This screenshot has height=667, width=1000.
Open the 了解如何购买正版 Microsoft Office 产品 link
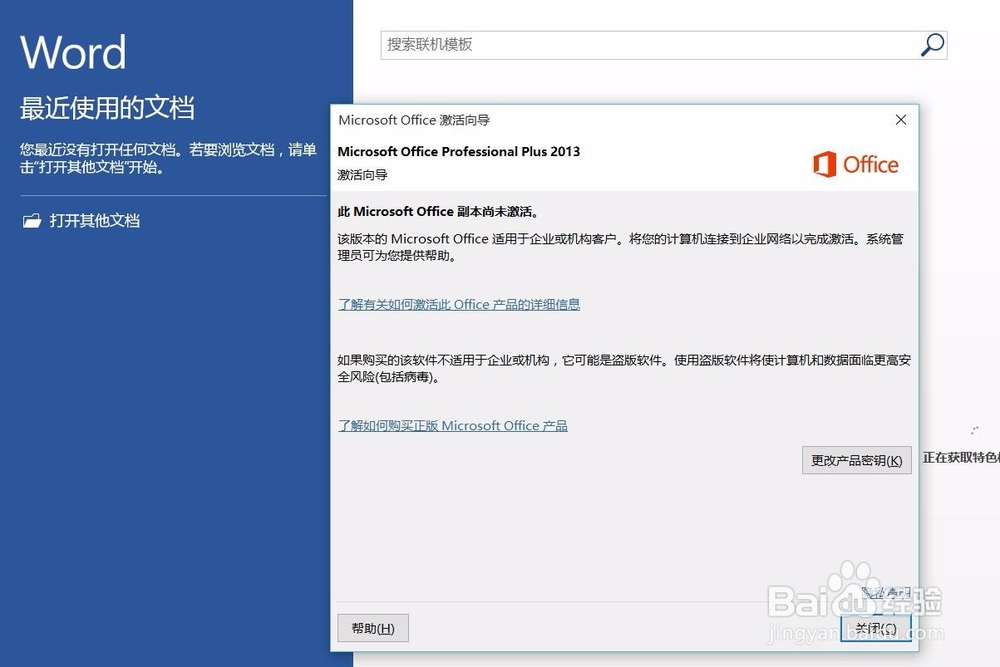pos(452,426)
